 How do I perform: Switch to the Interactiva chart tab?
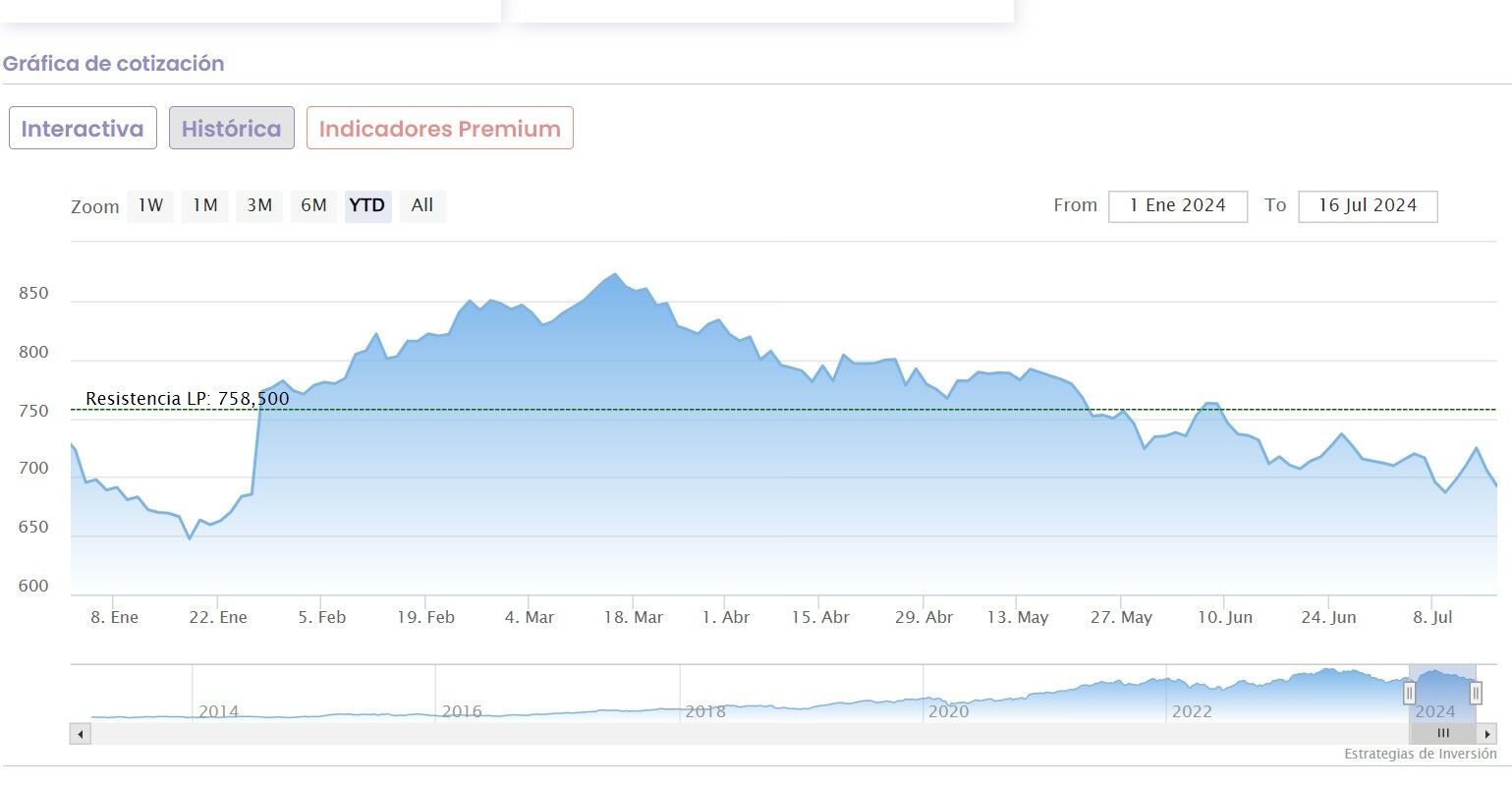coord(83,129)
